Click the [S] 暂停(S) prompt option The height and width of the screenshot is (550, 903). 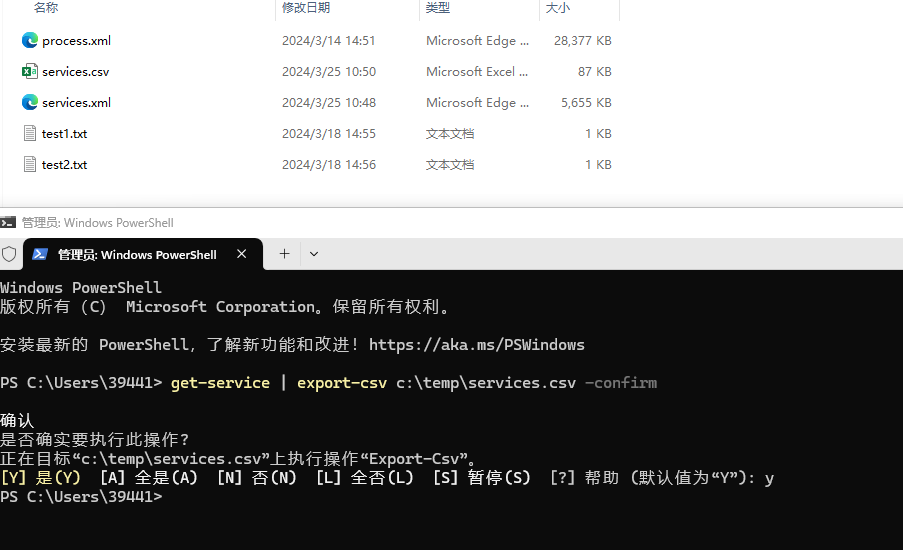[482, 477]
